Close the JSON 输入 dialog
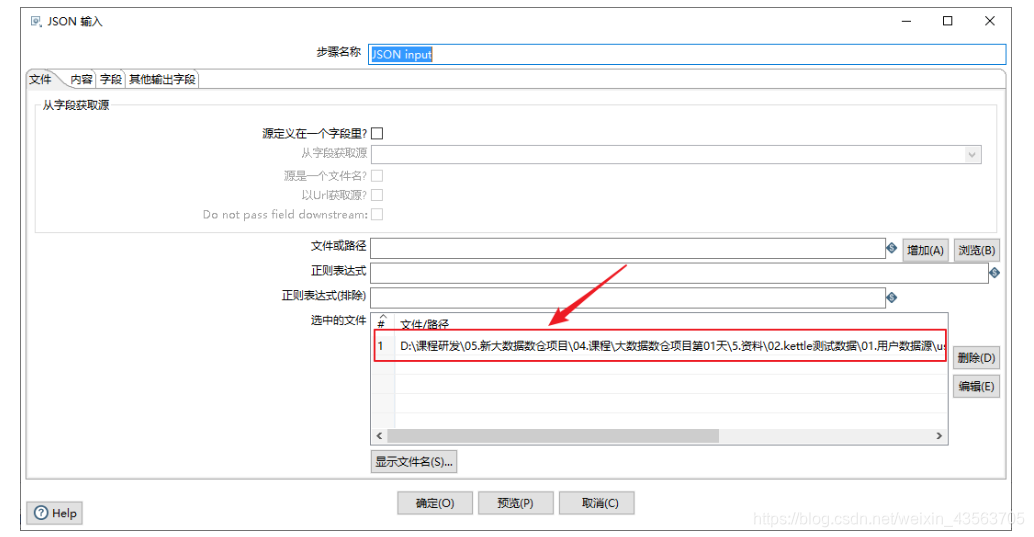This screenshot has height=537, width=1034. (990, 21)
